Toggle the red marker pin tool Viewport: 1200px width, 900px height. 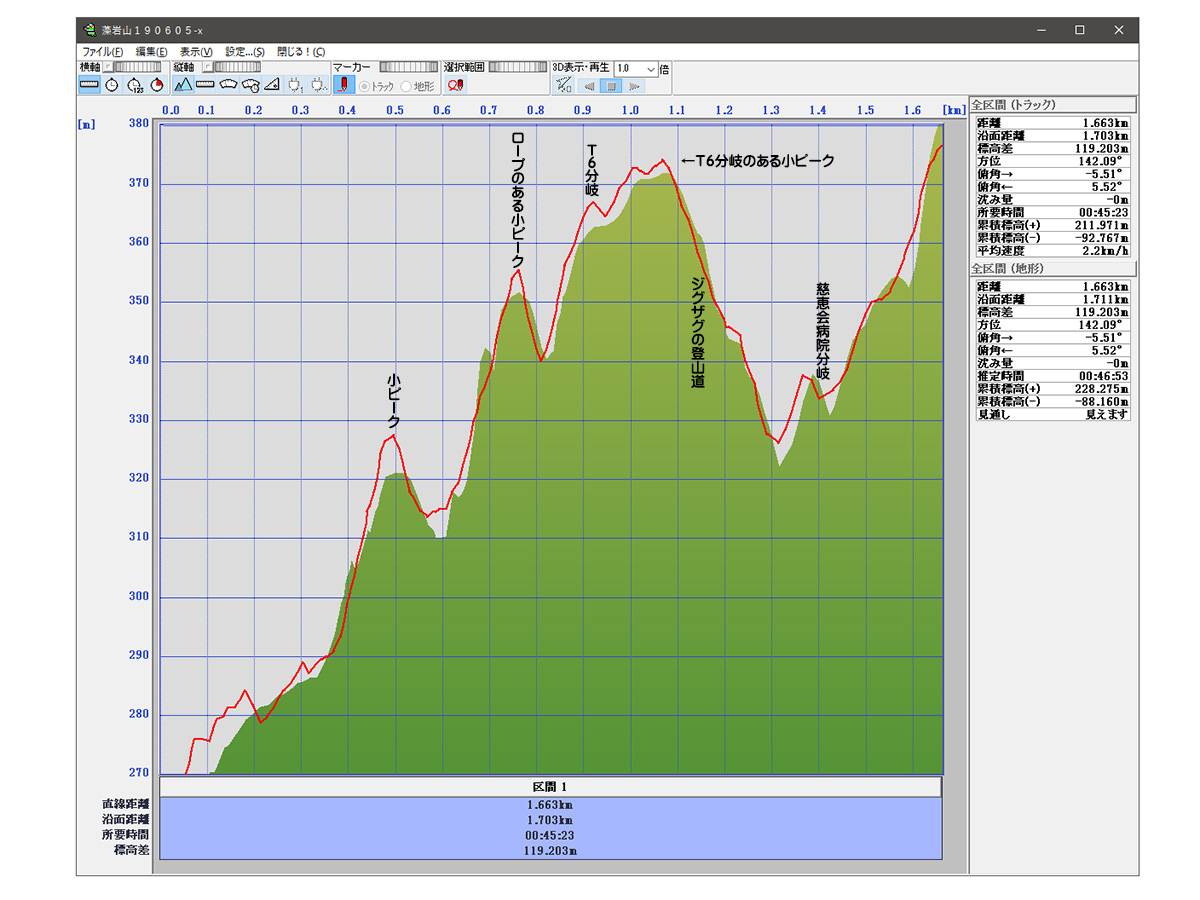(x=343, y=85)
